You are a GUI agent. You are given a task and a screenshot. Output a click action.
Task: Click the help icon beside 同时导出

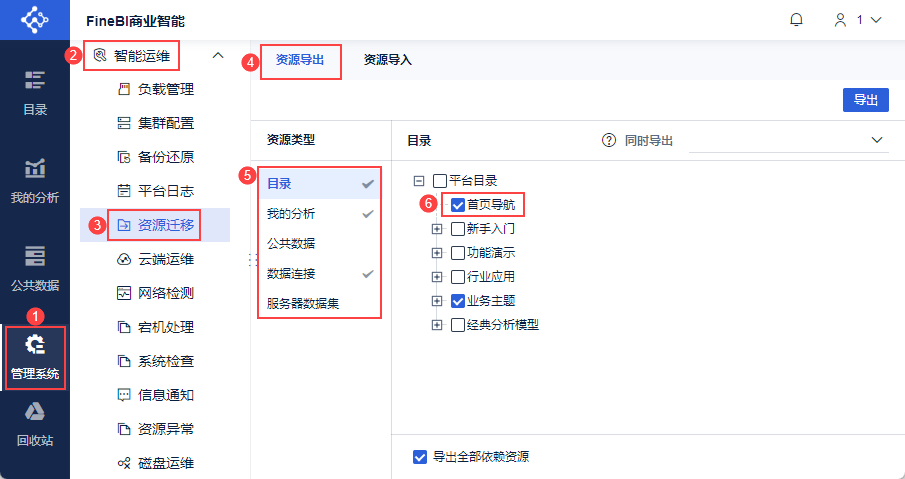click(608, 140)
